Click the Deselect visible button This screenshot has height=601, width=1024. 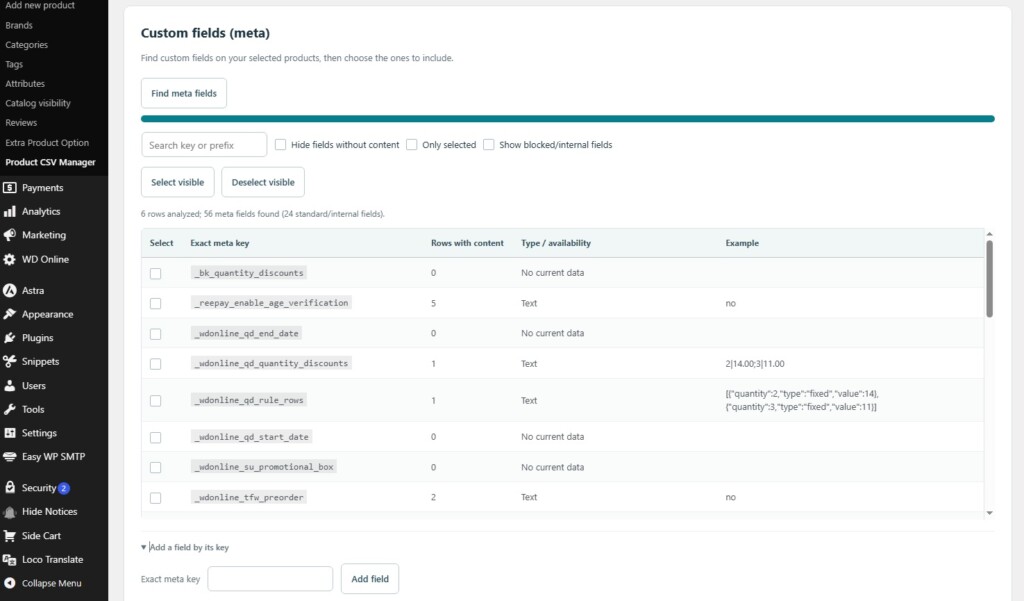(x=263, y=182)
